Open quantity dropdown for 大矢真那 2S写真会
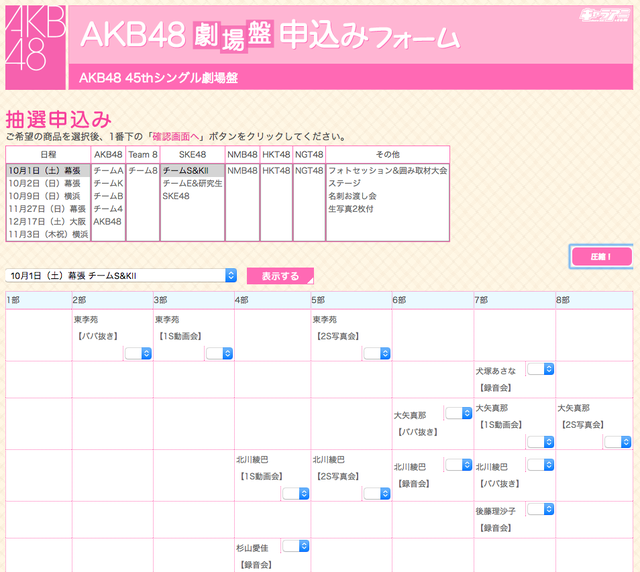This screenshot has height=572, width=640. click(x=618, y=442)
